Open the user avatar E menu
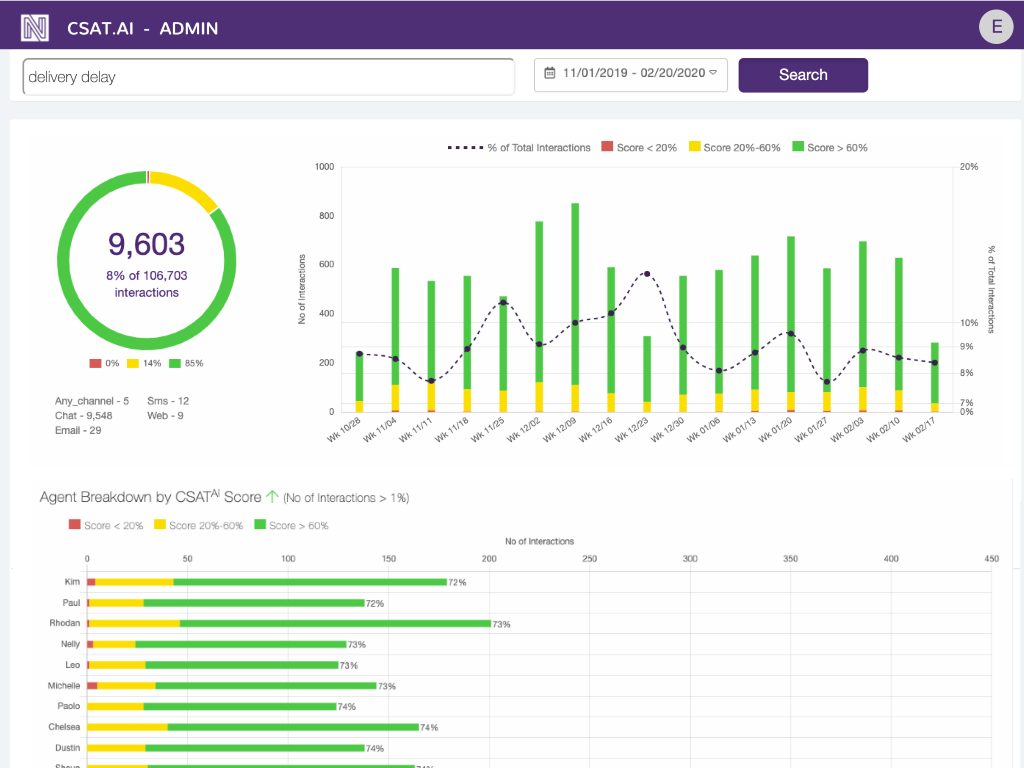This screenshot has width=1024, height=768. (996, 27)
